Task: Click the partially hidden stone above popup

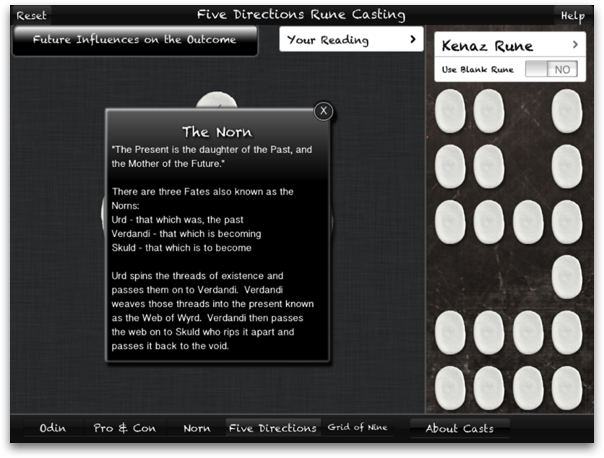Action: click(212, 100)
